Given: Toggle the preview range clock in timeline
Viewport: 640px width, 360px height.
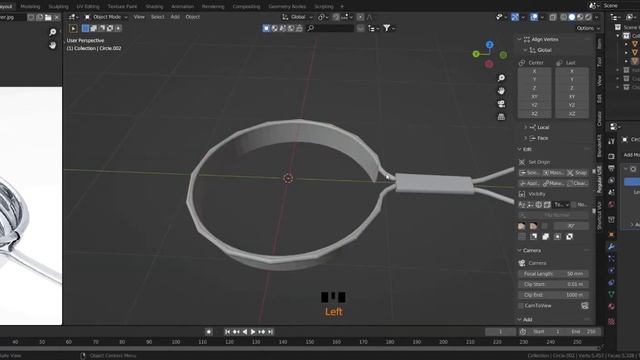Looking at the screenshot, I should point(523,332).
